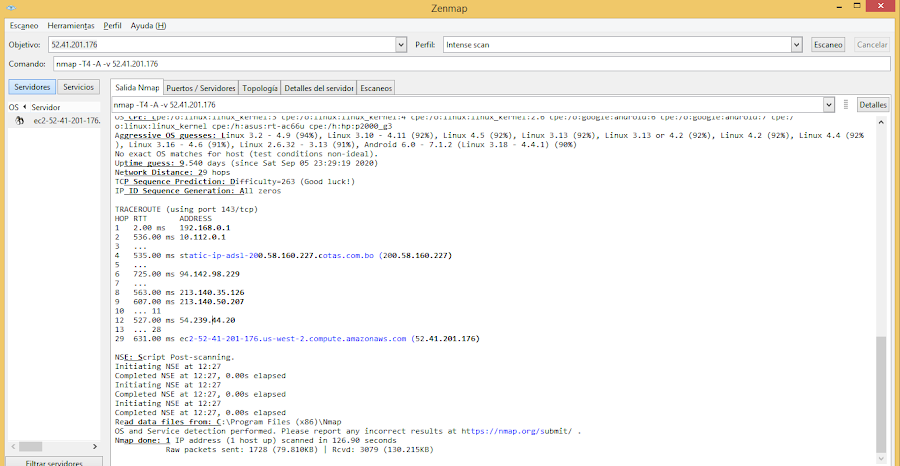Switch to the Detalles del servidor tab
The image size is (900, 466).
(319, 88)
